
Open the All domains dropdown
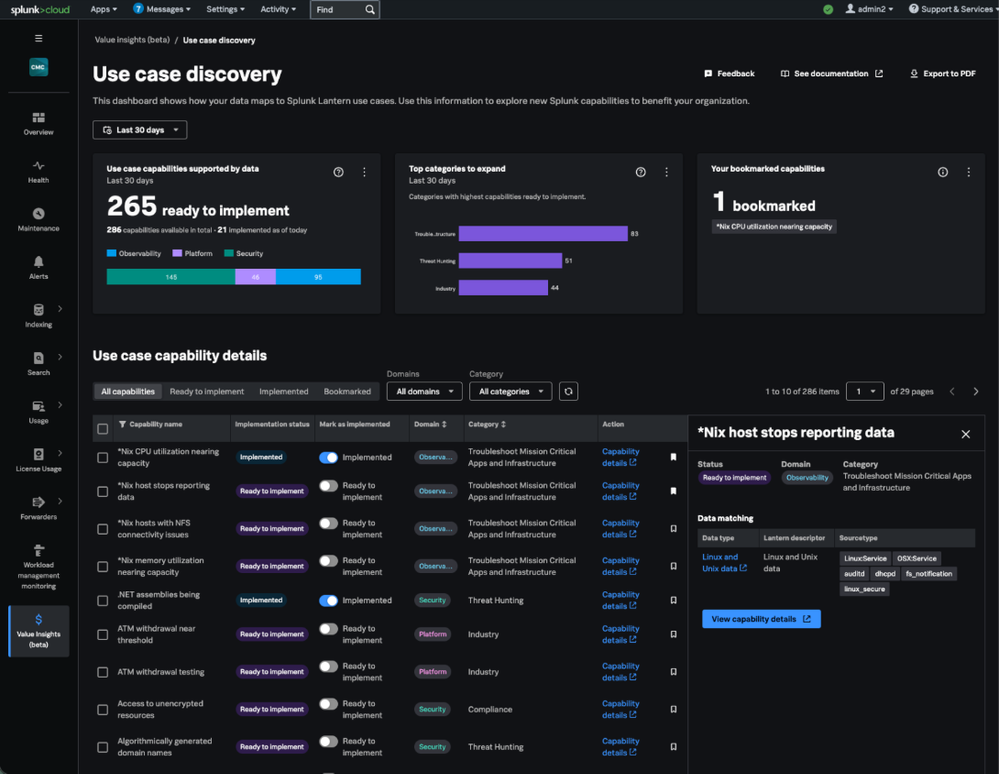point(424,391)
